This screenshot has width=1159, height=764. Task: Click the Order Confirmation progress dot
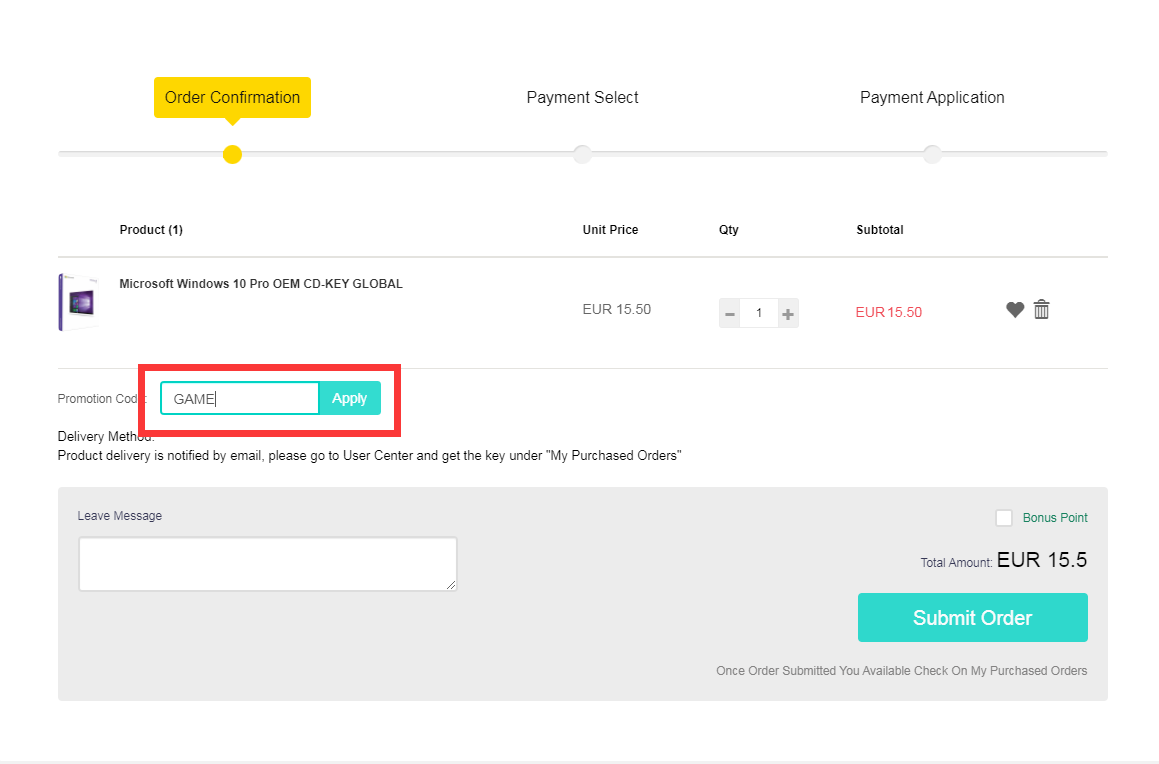coord(232,154)
